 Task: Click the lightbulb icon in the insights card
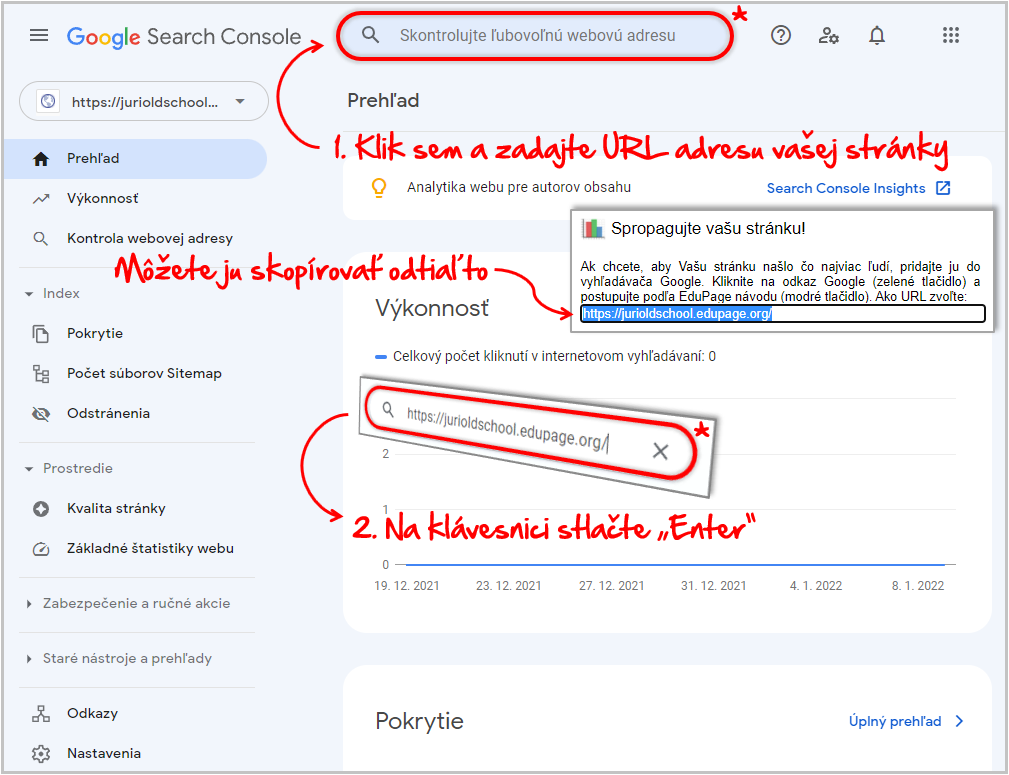379,188
